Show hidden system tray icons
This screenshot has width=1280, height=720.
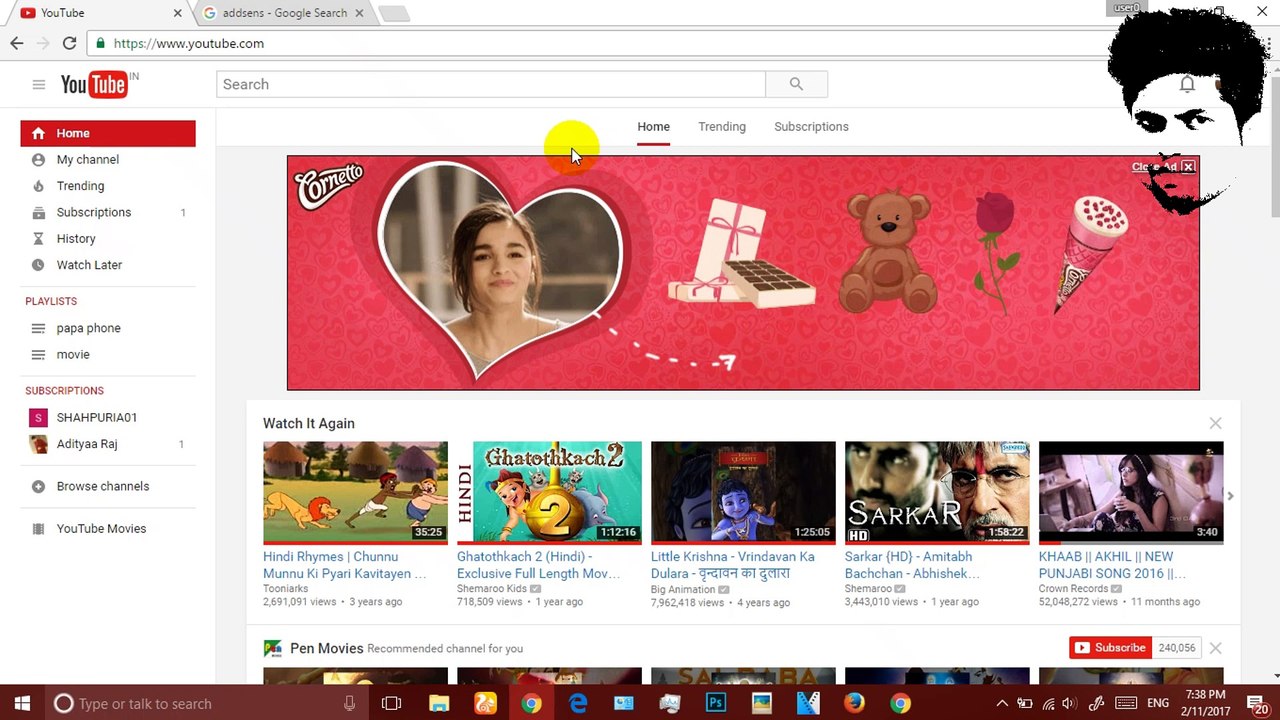pyautogui.click(x=1002, y=704)
